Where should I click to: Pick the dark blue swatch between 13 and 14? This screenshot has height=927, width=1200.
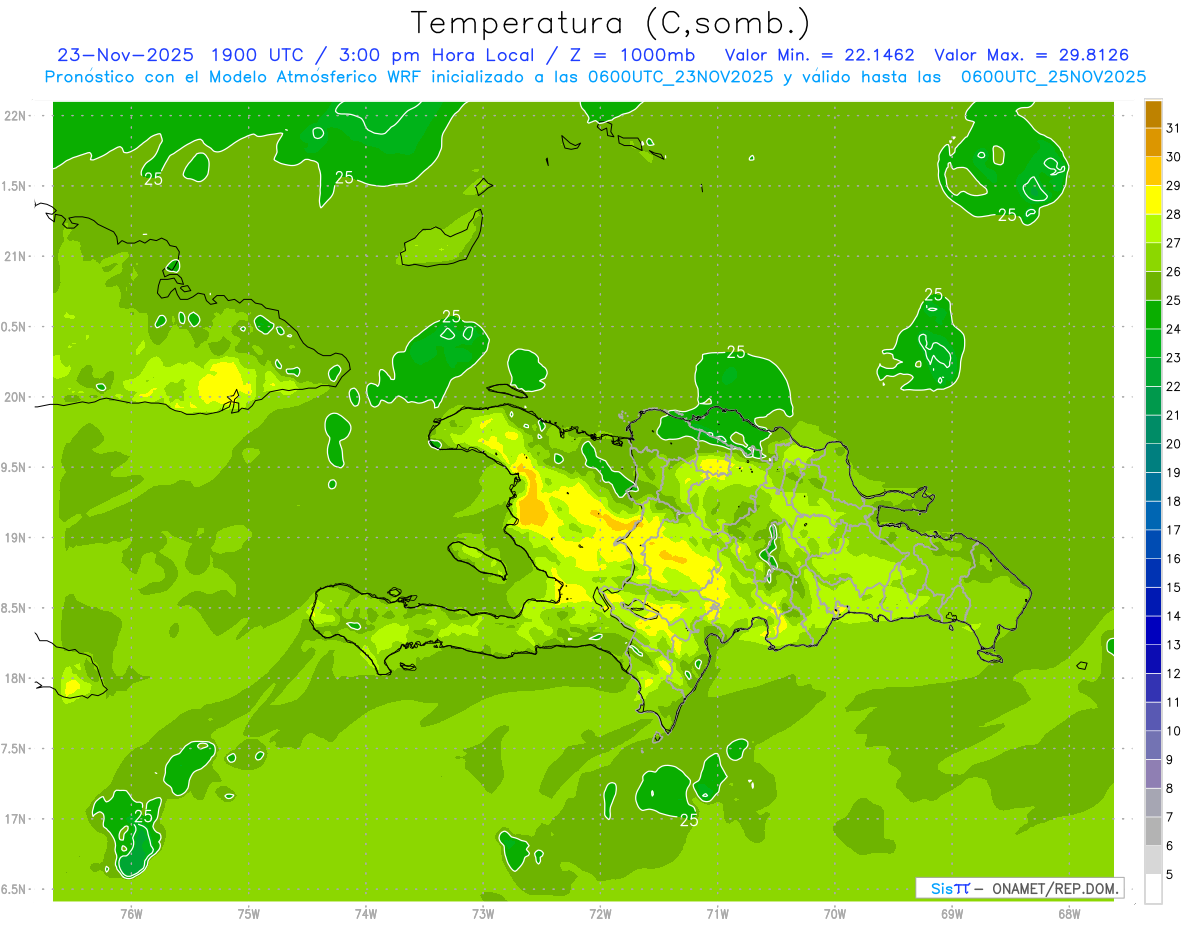(1153, 630)
